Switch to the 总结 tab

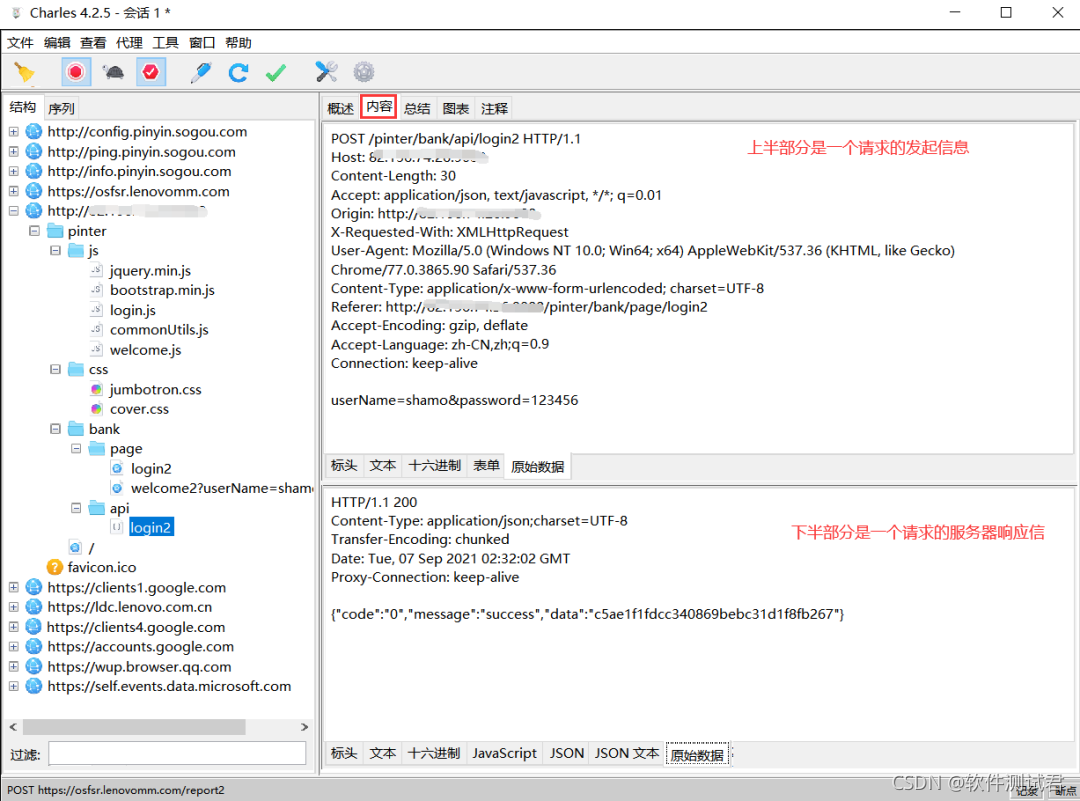click(417, 108)
